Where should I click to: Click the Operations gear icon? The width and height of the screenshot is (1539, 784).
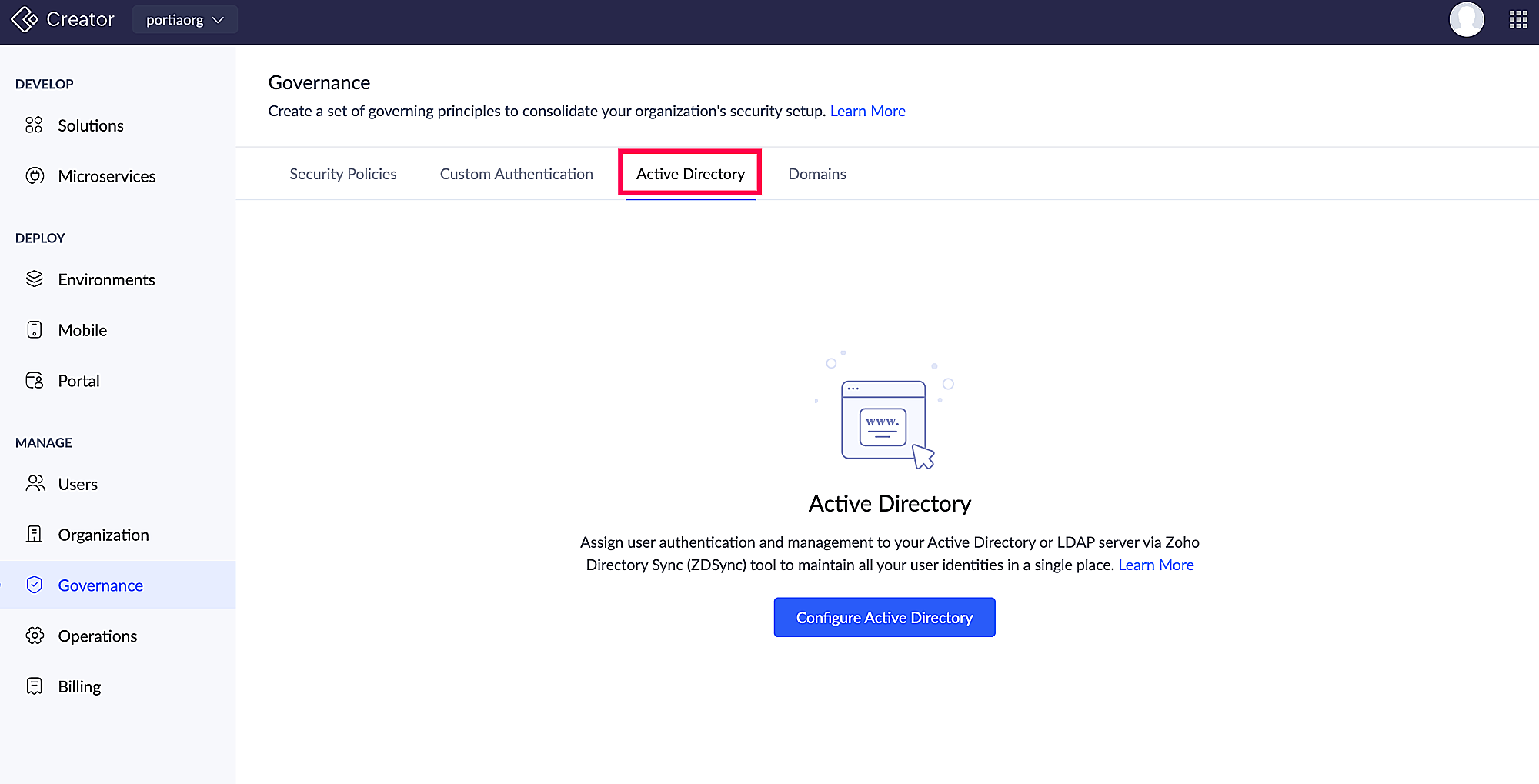35,636
